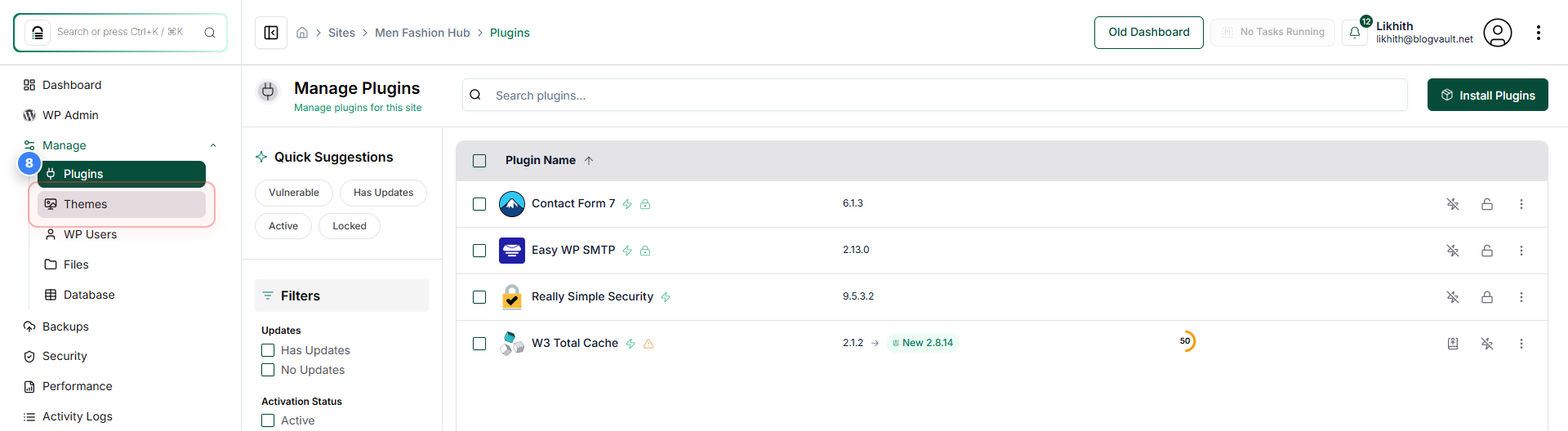
Task: Open the notifications bell
Action: 1355,33
